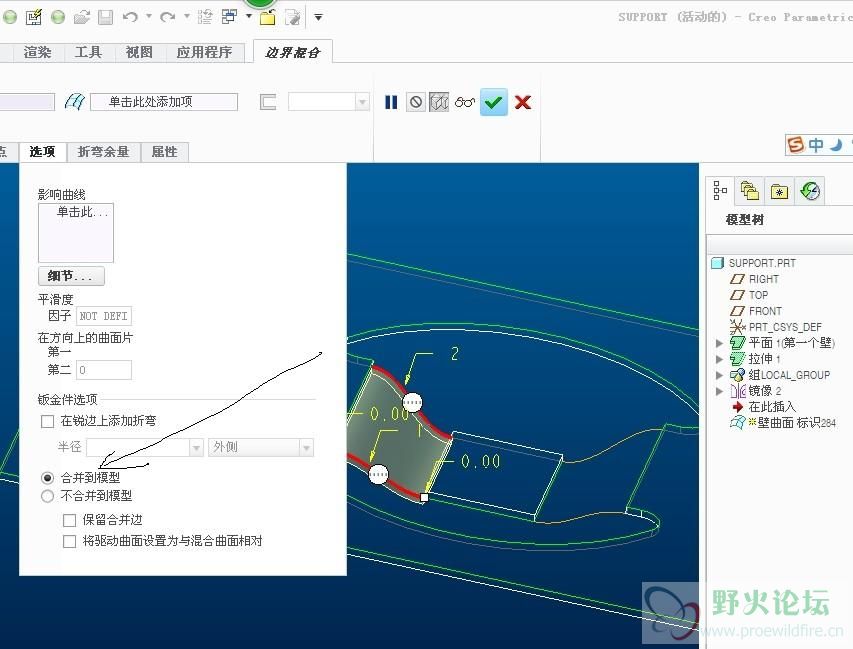Open the 应用程序 ribbon tab
The height and width of the screenshot is (649, 853).
205,53
